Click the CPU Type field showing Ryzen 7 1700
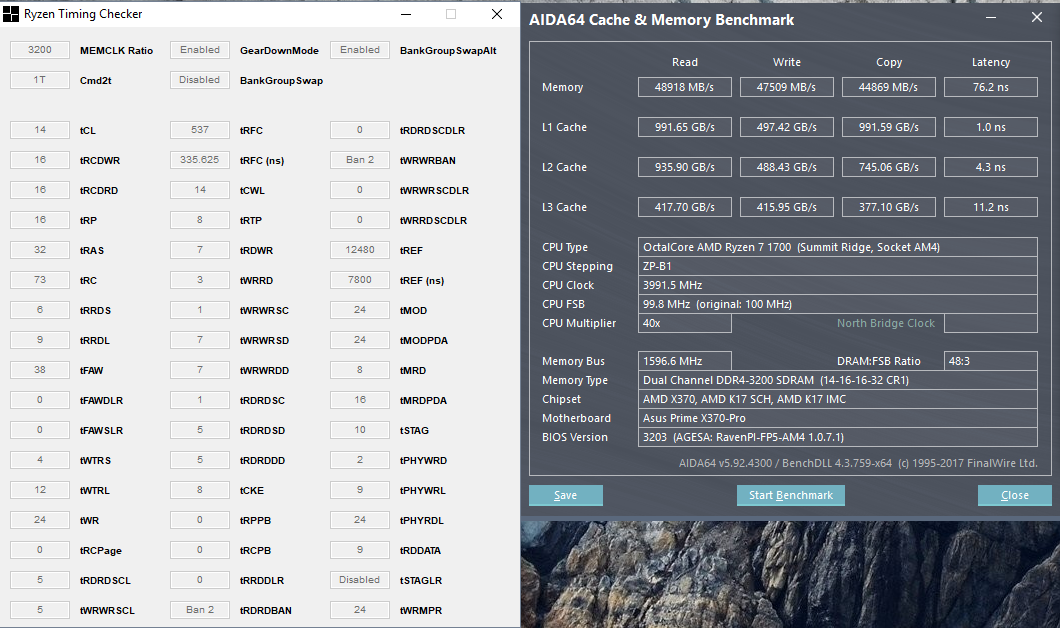 point(838,247)
